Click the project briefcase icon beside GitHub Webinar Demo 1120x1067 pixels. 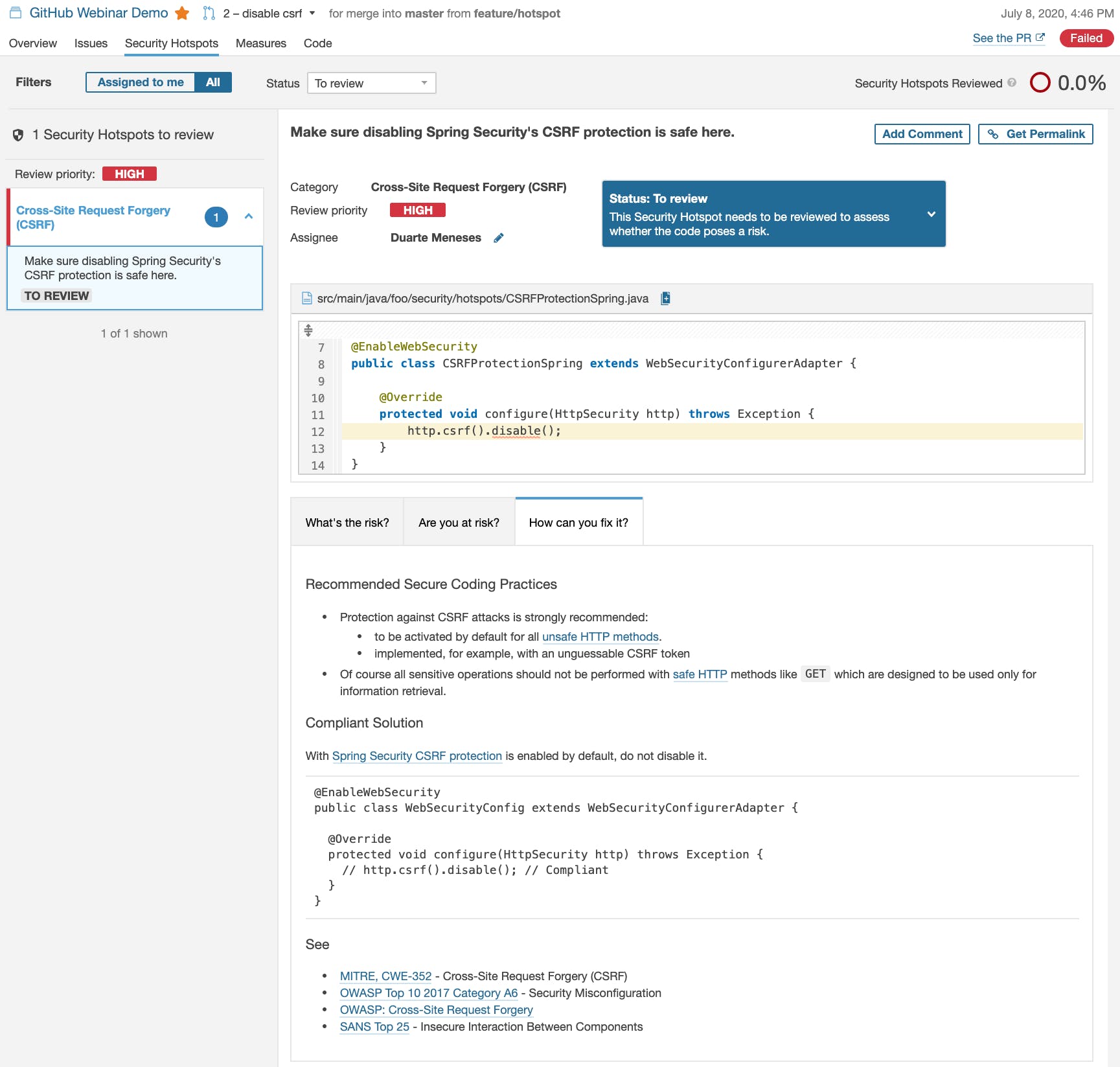tap(16, 12)
